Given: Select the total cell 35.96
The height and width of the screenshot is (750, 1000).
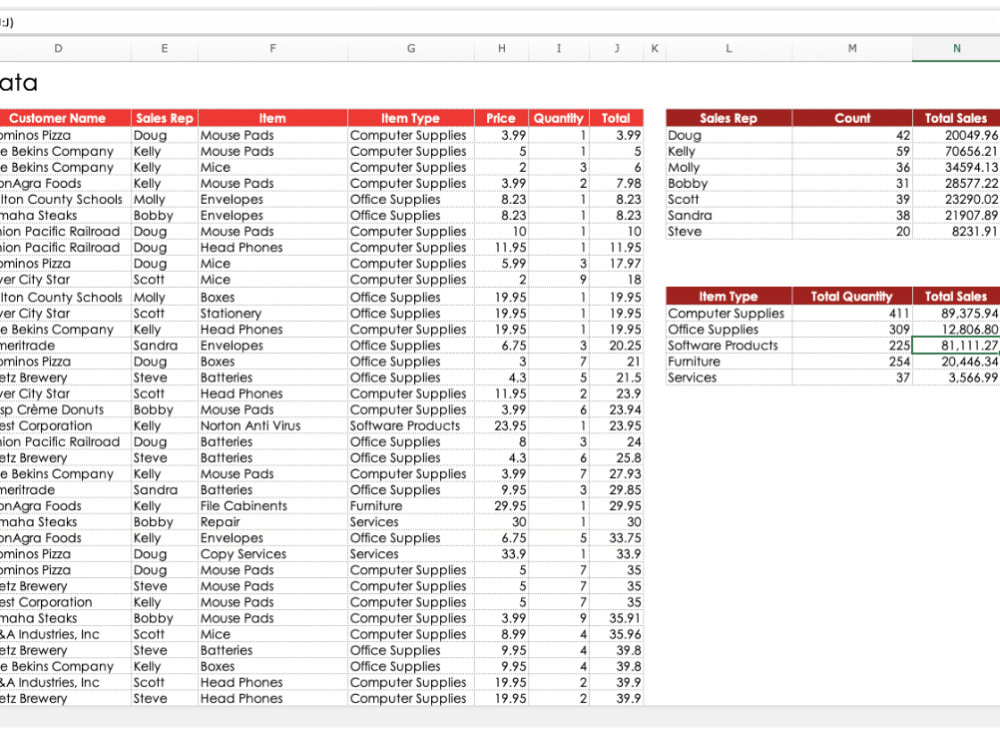Looking at the screenshot, I should pyautogui.click(x=617, y=634).
